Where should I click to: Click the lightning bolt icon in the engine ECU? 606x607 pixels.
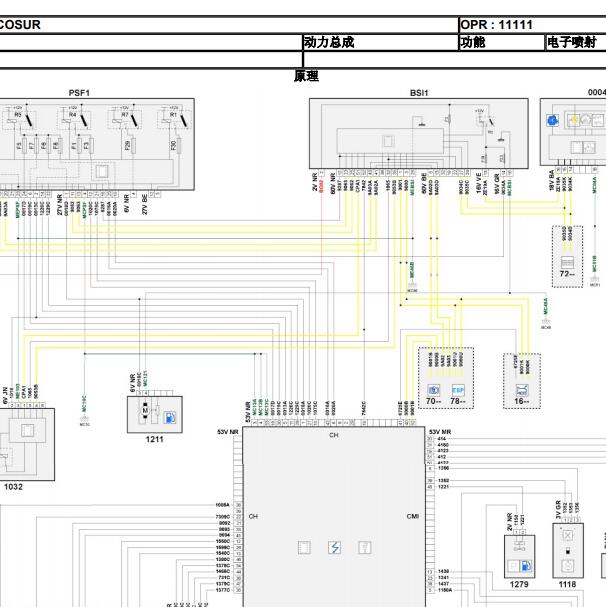(x=334, y=547)
